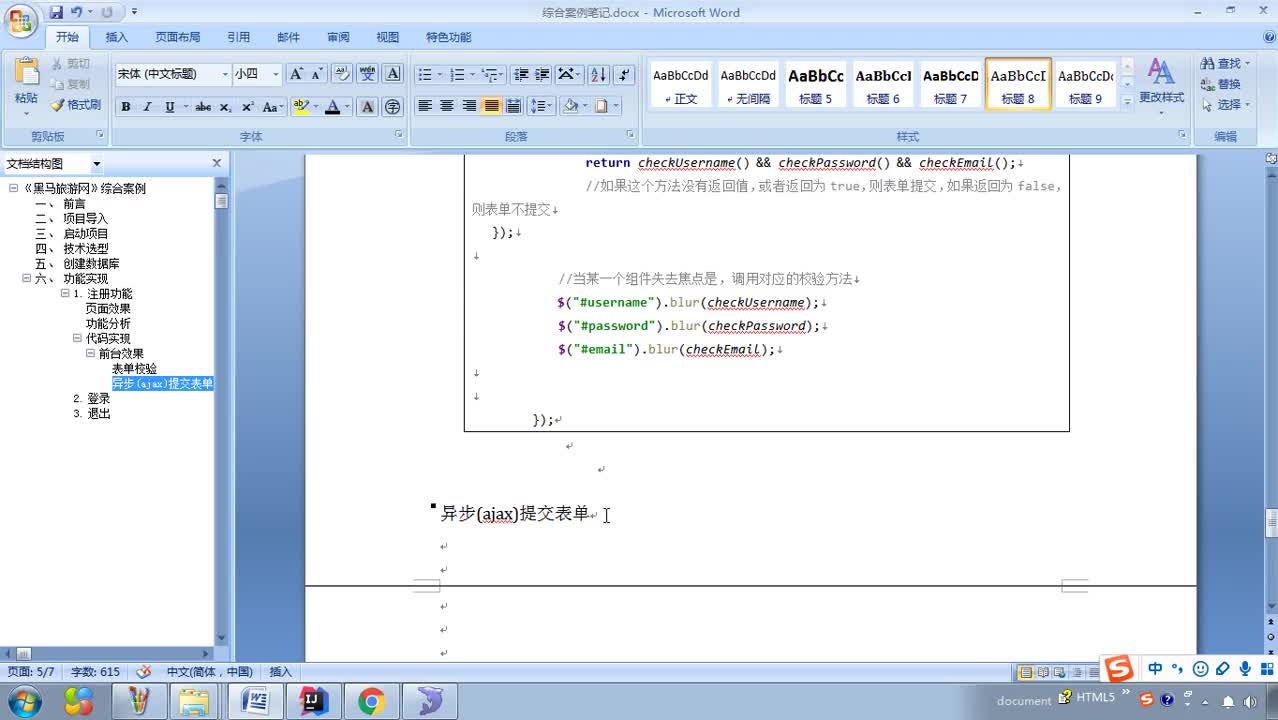This screenshot has width=1278, height=720.
Task: Toggle Italic formatting
Action: [147, 107]
